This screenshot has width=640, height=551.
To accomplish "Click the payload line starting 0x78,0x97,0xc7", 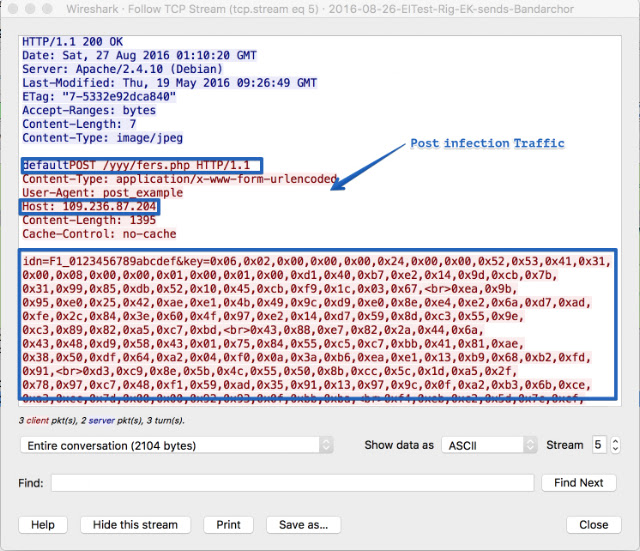I will tap(307, 385).
